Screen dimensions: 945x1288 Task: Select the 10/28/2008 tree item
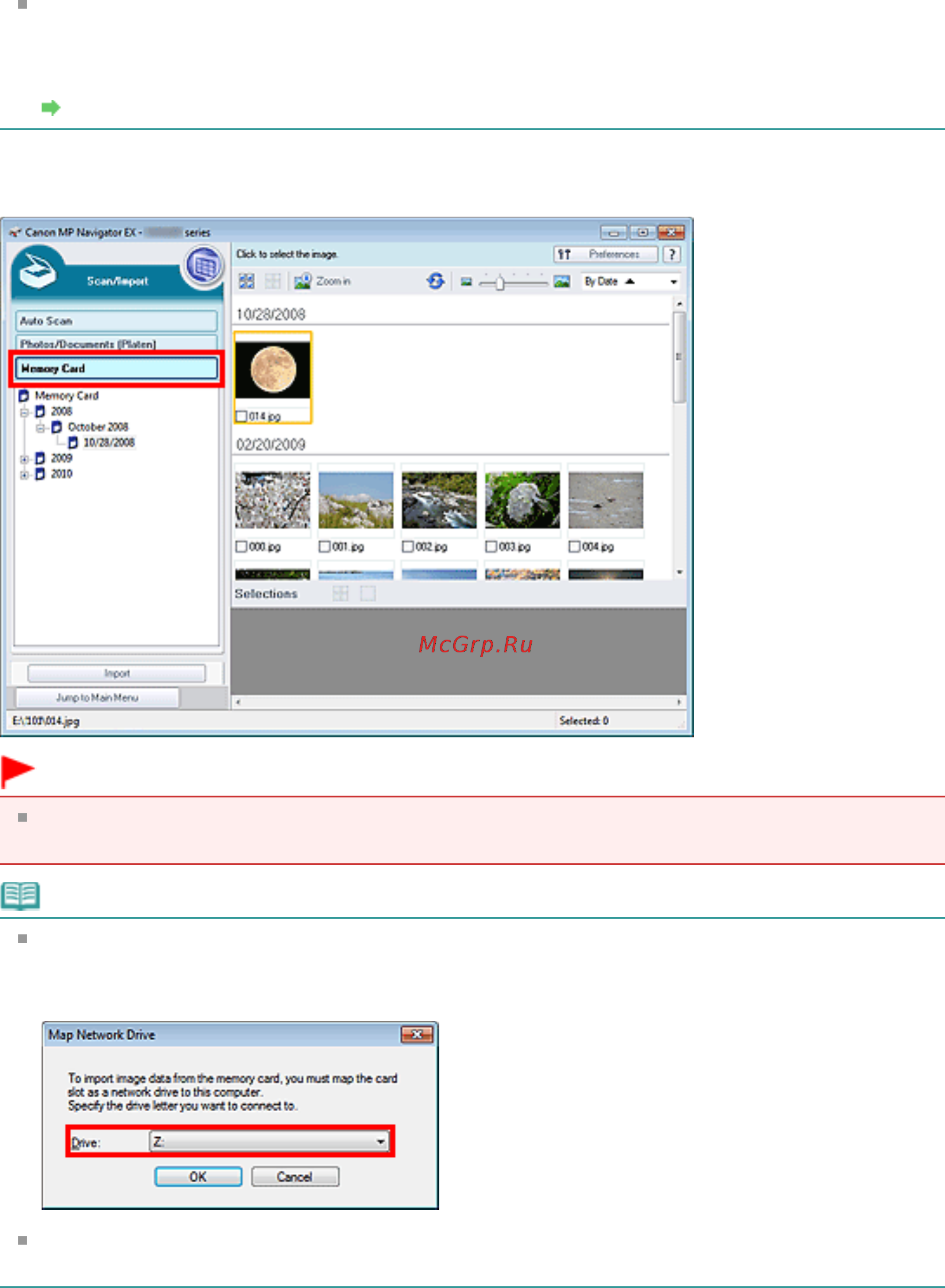click(109, 443)
